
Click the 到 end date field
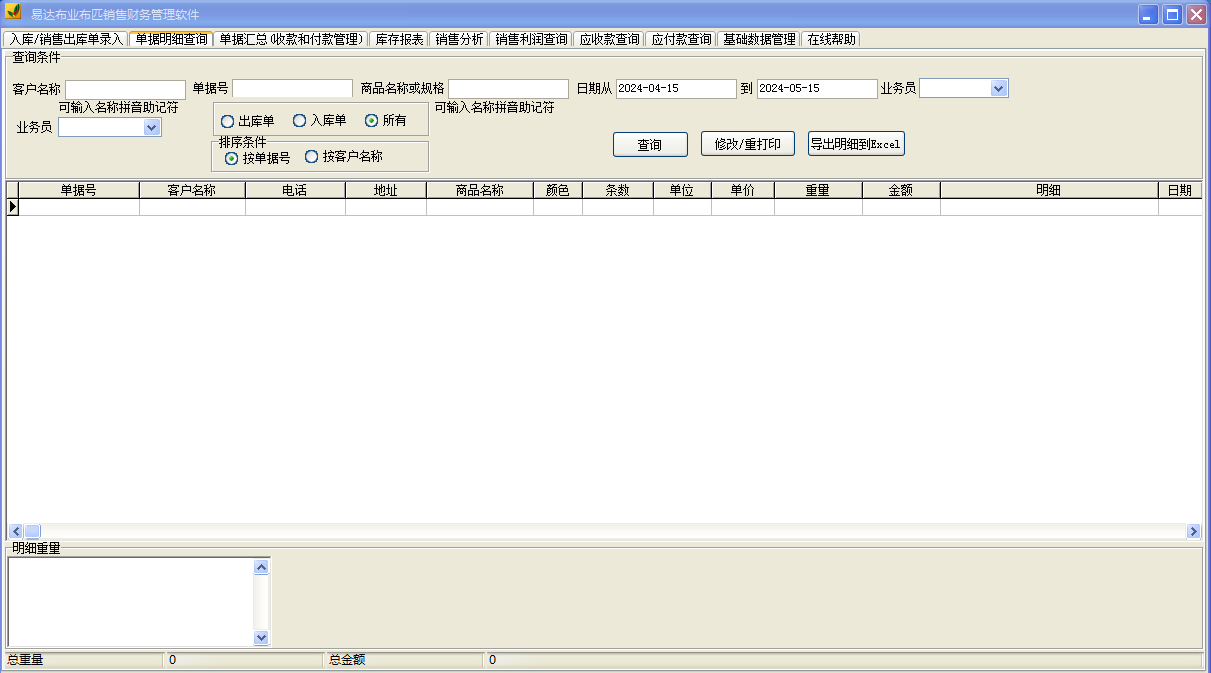(817, 88)
